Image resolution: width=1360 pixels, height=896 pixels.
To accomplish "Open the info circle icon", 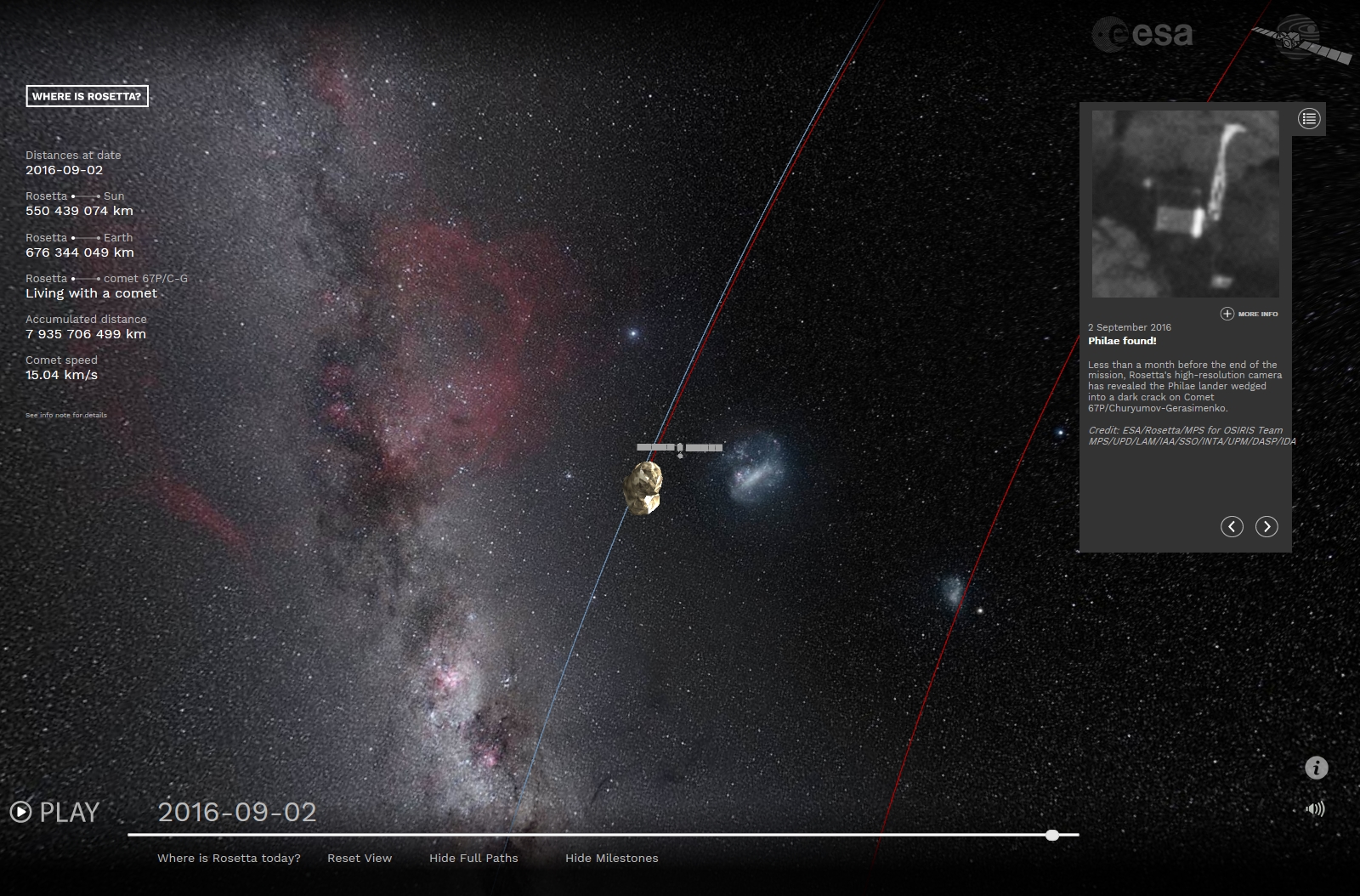I will [1316, 768].
